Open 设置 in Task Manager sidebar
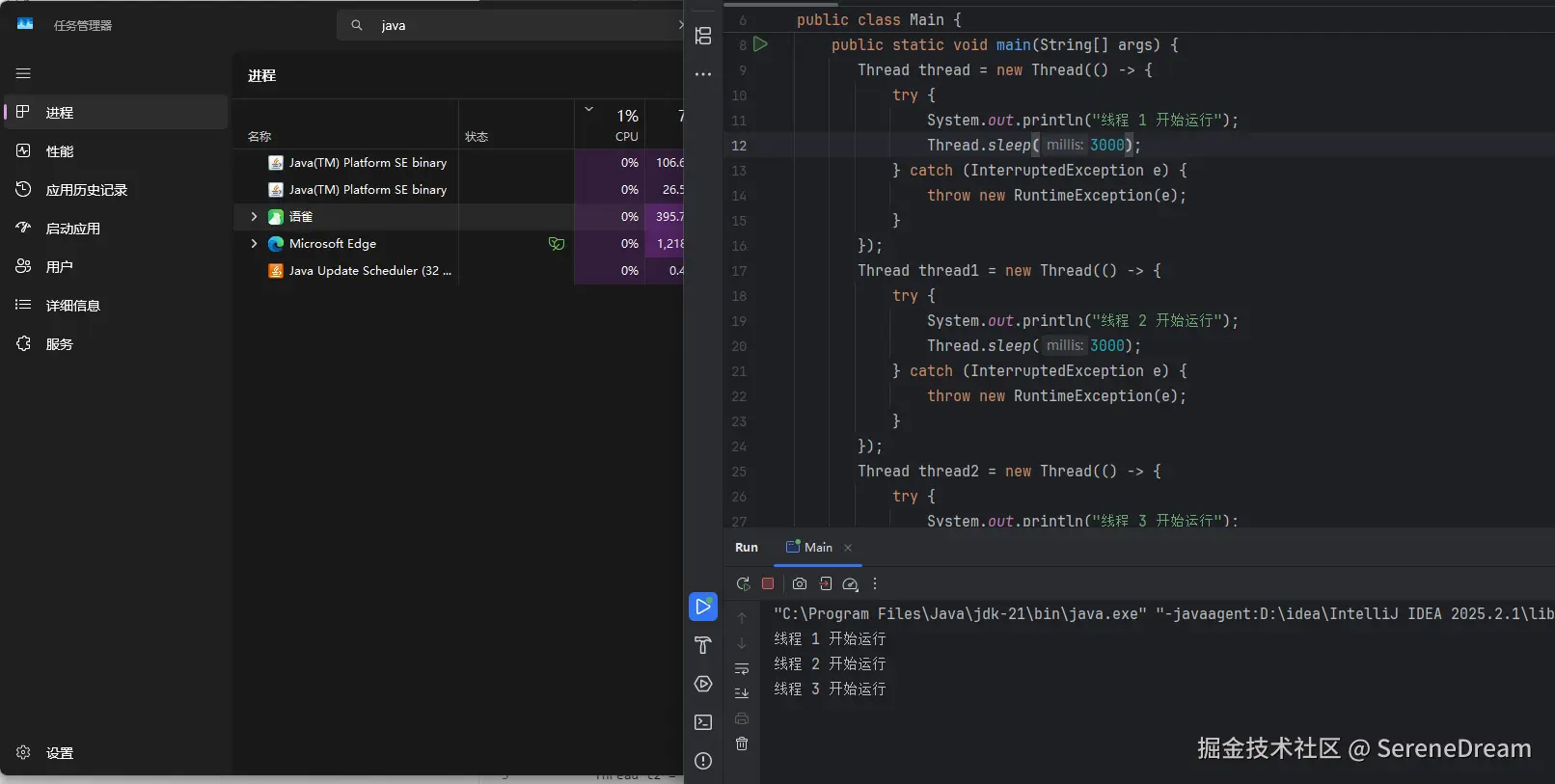This screenshot has width=1555, height=784. pyautogui.click(x=59, y=753)
